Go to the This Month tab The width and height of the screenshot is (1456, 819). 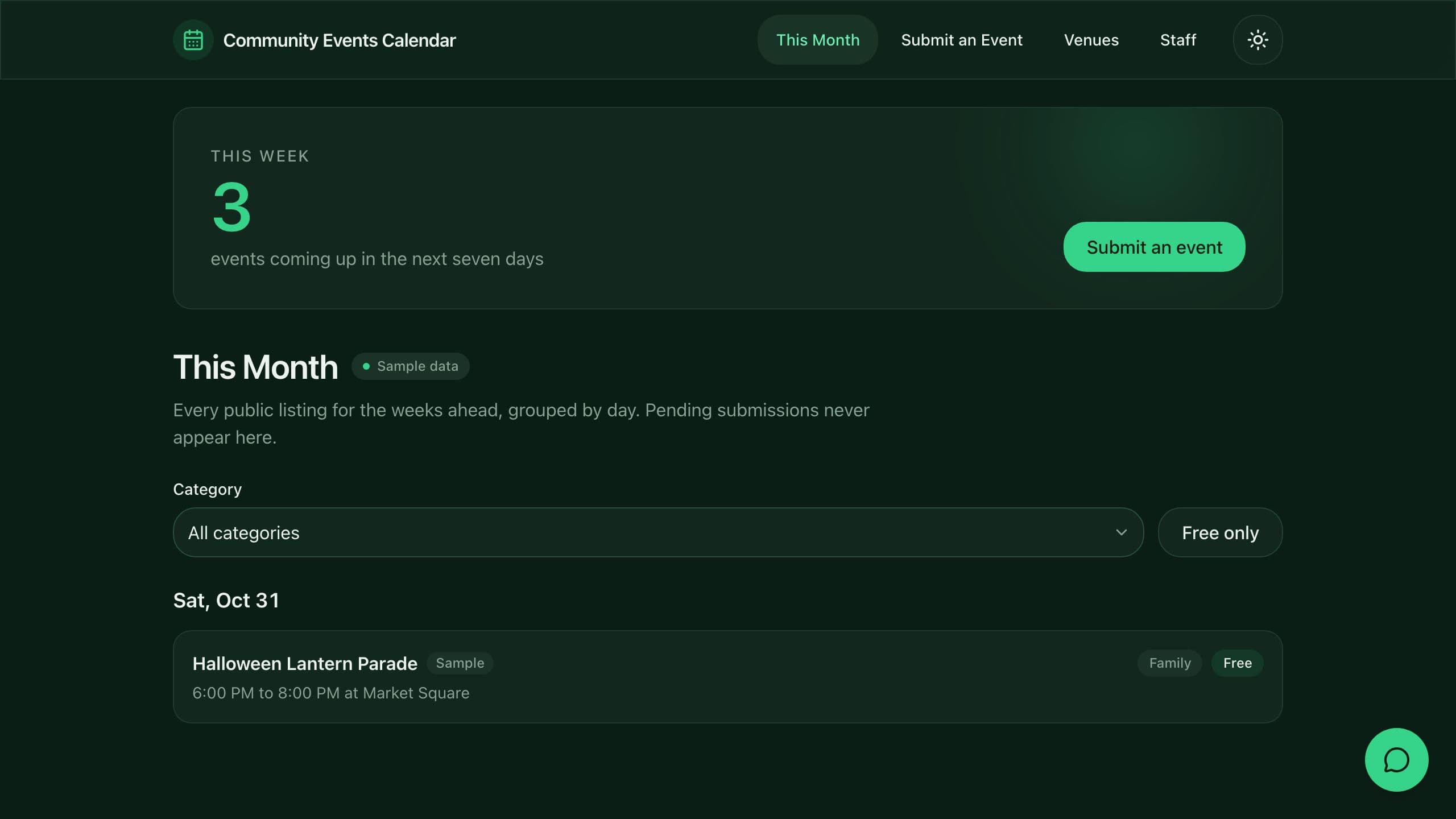tap(817, 40)
